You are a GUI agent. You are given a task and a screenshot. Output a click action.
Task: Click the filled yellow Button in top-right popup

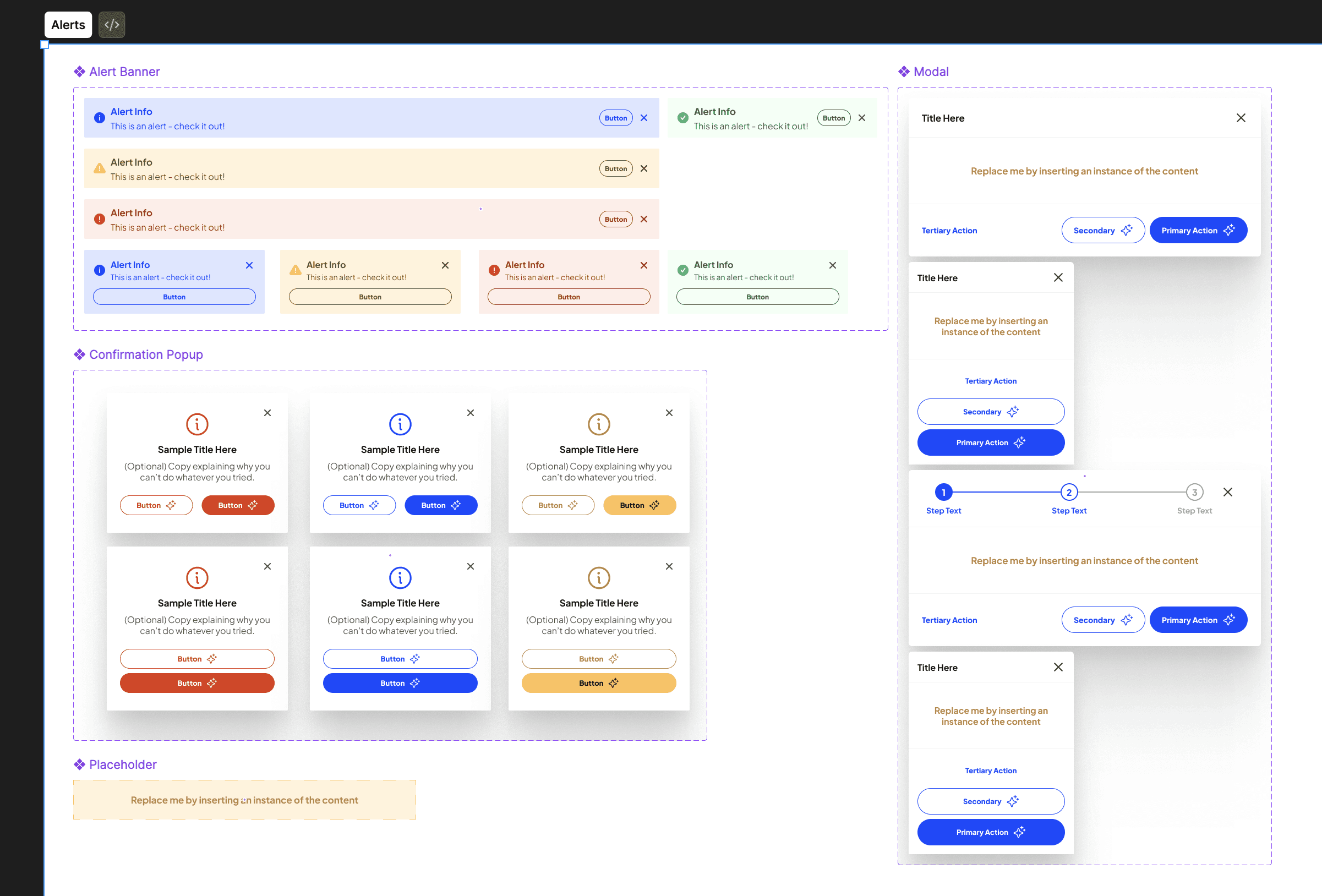pos(639,505)
